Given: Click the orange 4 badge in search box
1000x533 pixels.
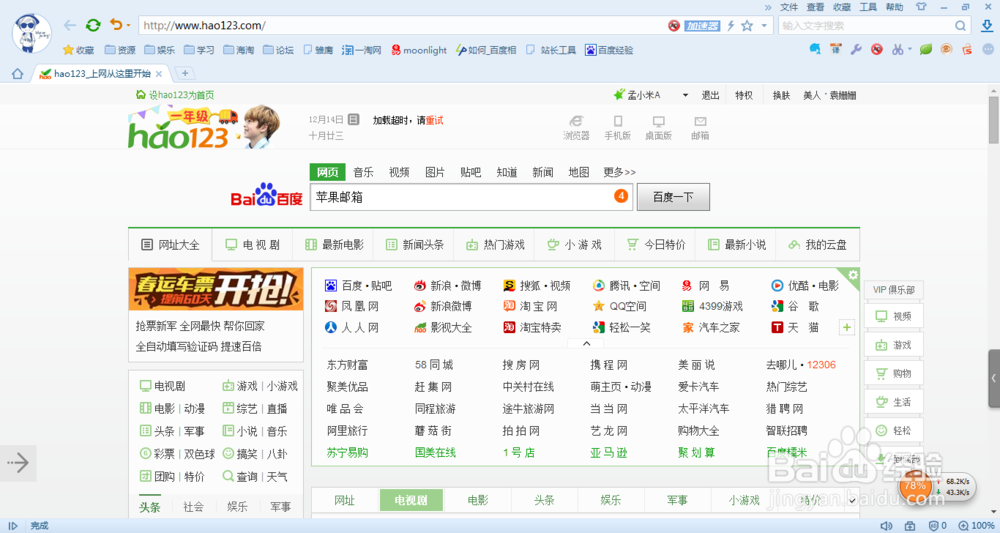Looking at the screenshot, I should (621, 196).
